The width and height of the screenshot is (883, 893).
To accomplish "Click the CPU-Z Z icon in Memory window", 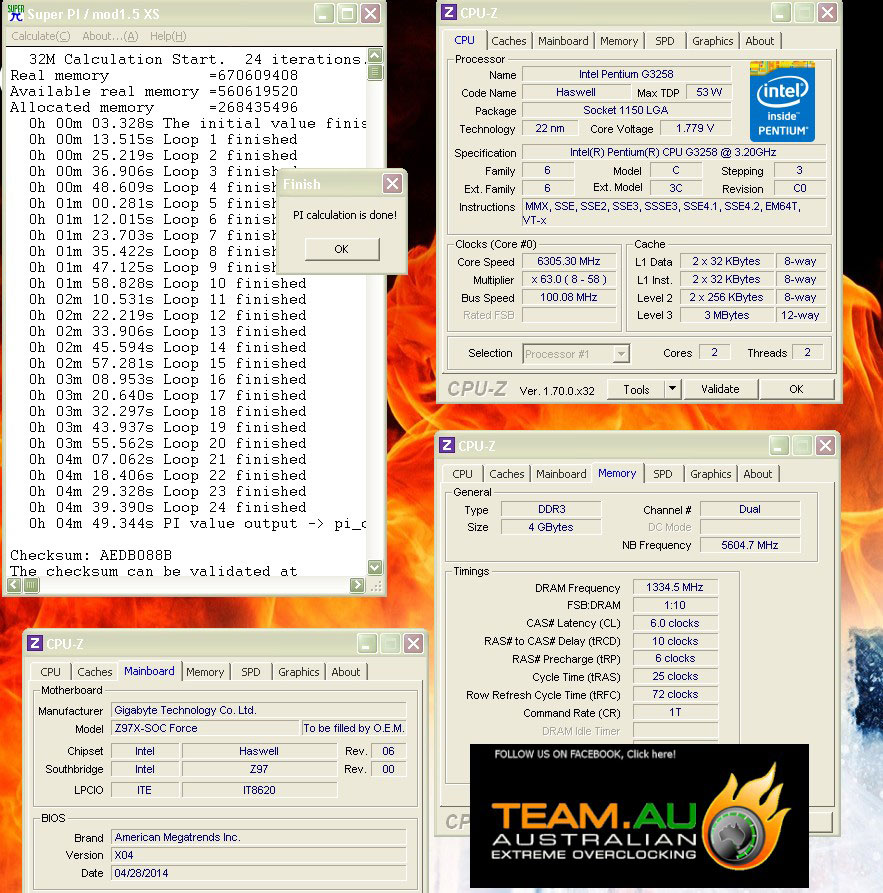I will point(447,445).
